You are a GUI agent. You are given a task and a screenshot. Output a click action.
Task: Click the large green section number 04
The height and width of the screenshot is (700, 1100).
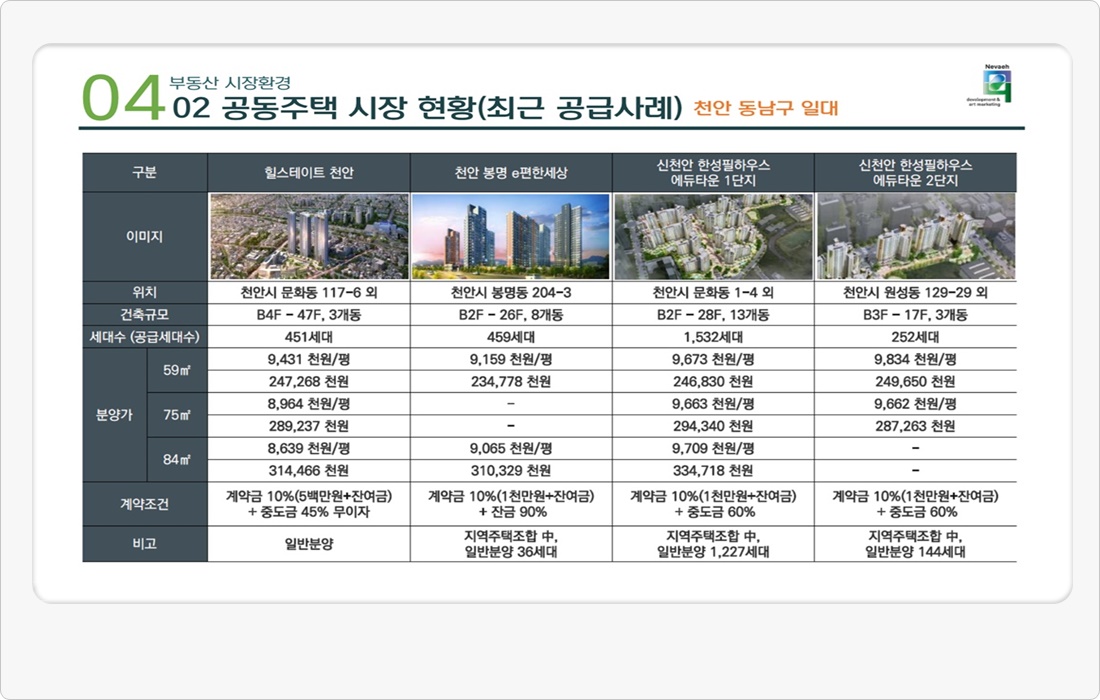[123, 98]
